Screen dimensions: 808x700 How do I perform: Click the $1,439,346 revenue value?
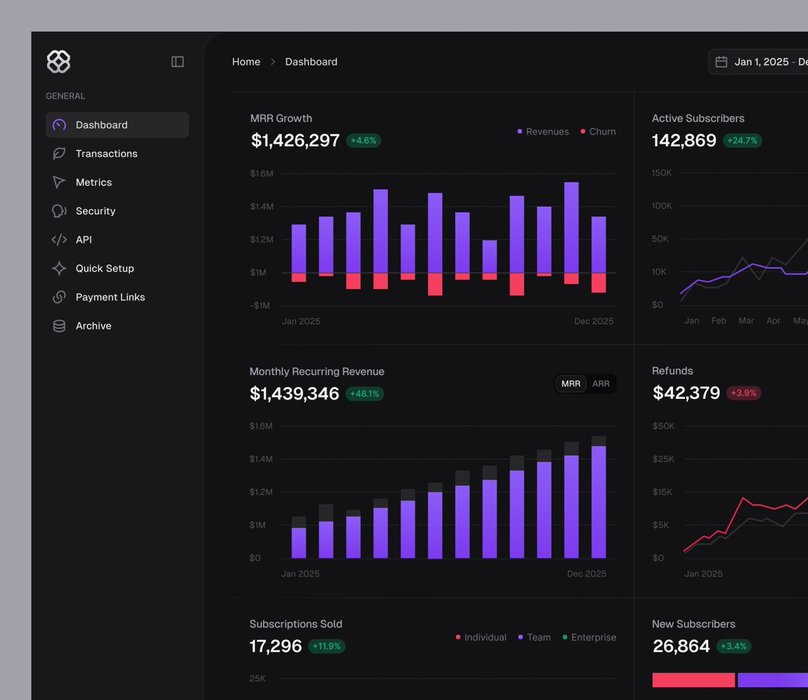(294, 394)
